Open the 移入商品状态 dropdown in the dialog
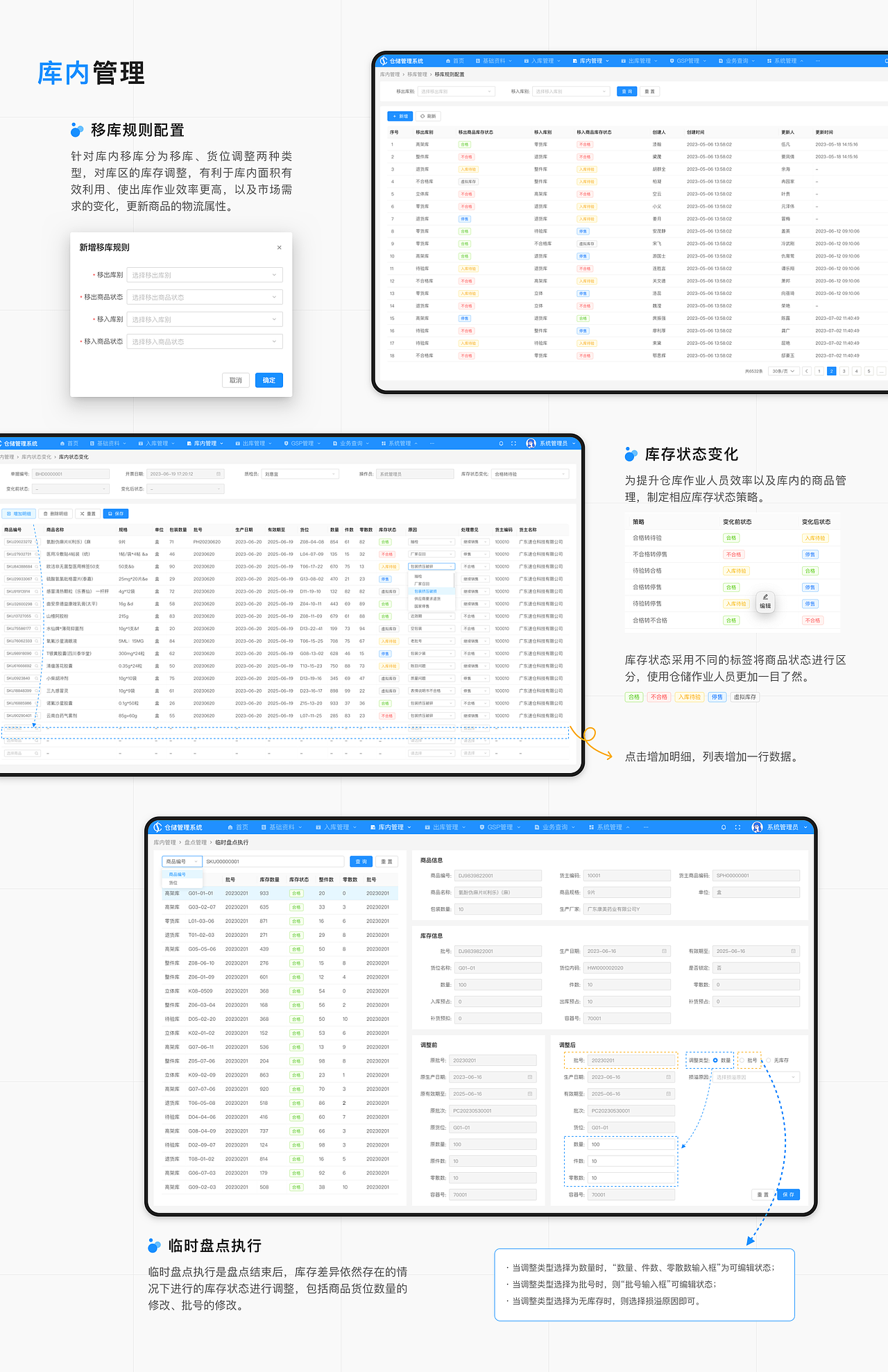This screenshot has width=888, height=1372. point(205,341)
